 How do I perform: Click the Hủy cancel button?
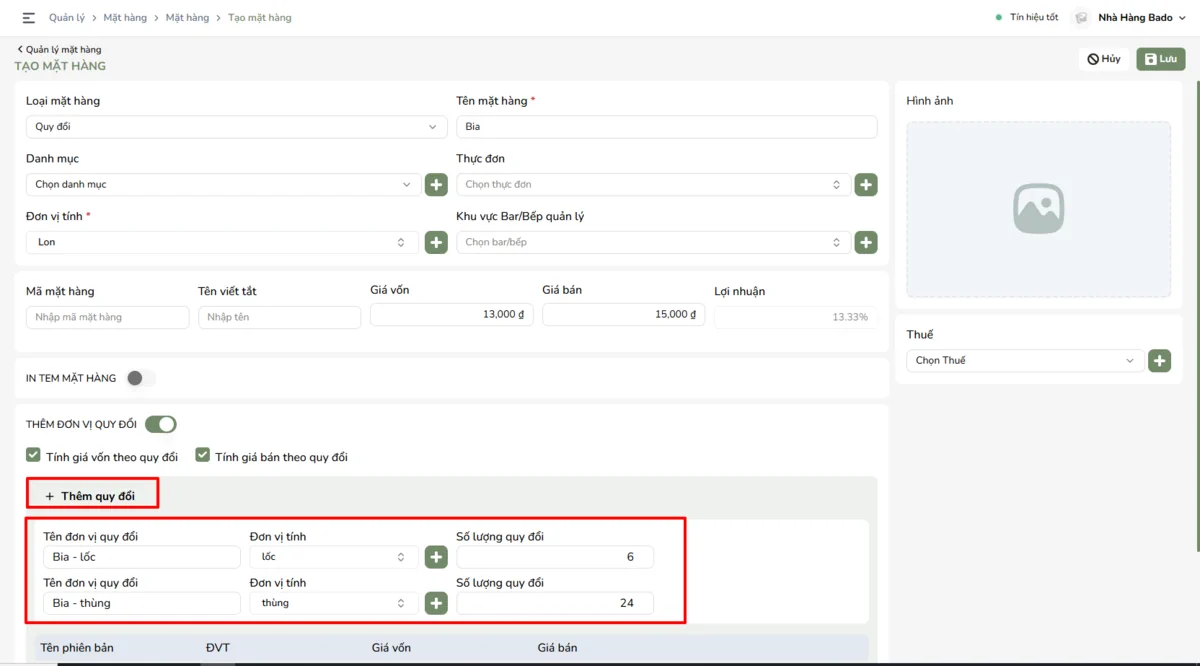[1104, 59]
